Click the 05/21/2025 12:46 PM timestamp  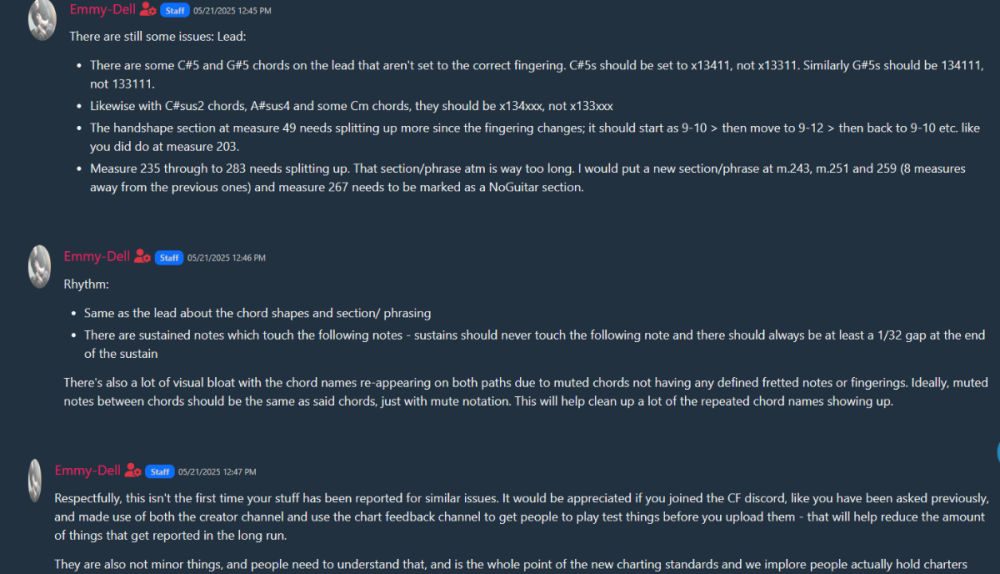click(x=226, y=258)
